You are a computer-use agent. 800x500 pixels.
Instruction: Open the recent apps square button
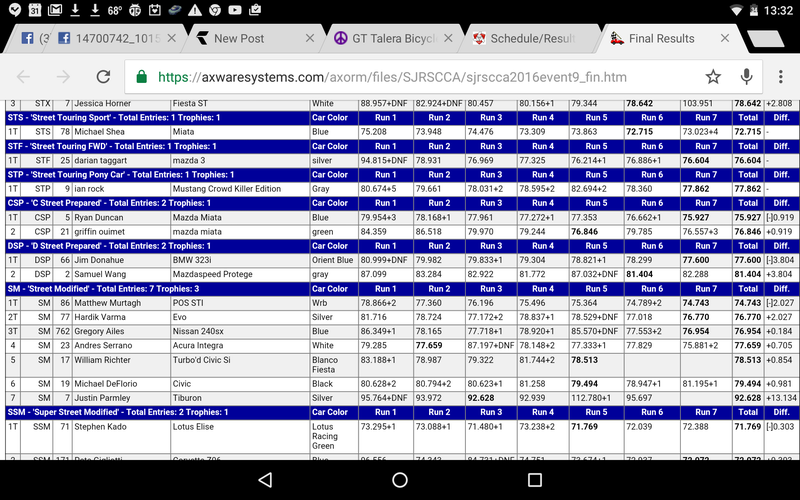tap(535, 480)
